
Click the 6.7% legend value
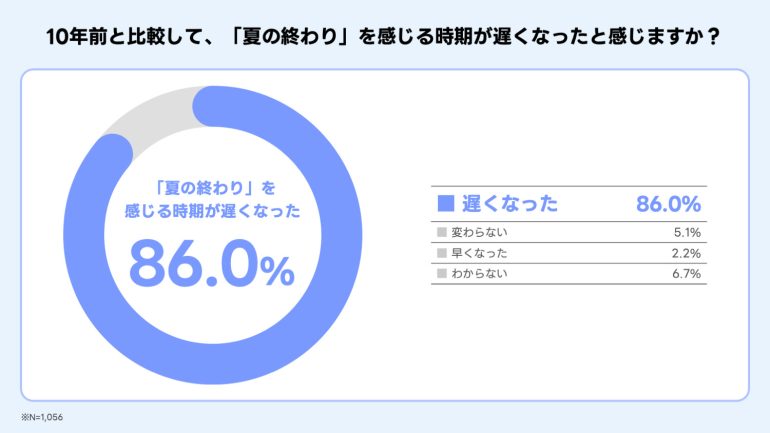point(685,273)
